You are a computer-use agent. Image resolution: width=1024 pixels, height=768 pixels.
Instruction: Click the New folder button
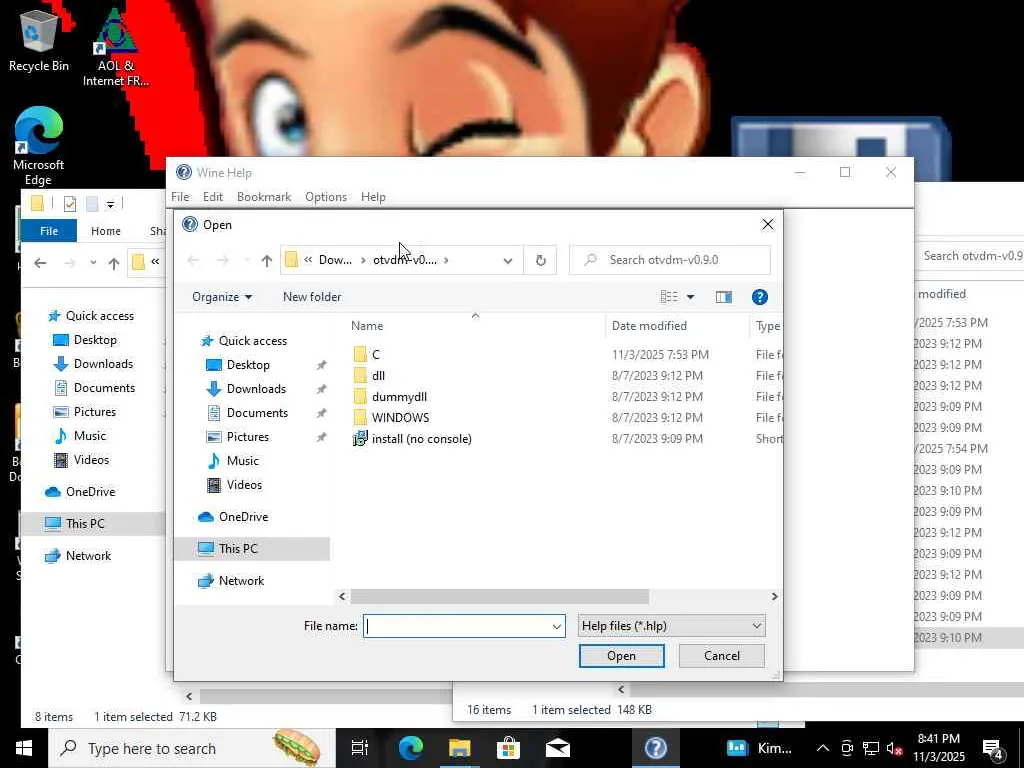pyautogui.click(x=312, y=297)
